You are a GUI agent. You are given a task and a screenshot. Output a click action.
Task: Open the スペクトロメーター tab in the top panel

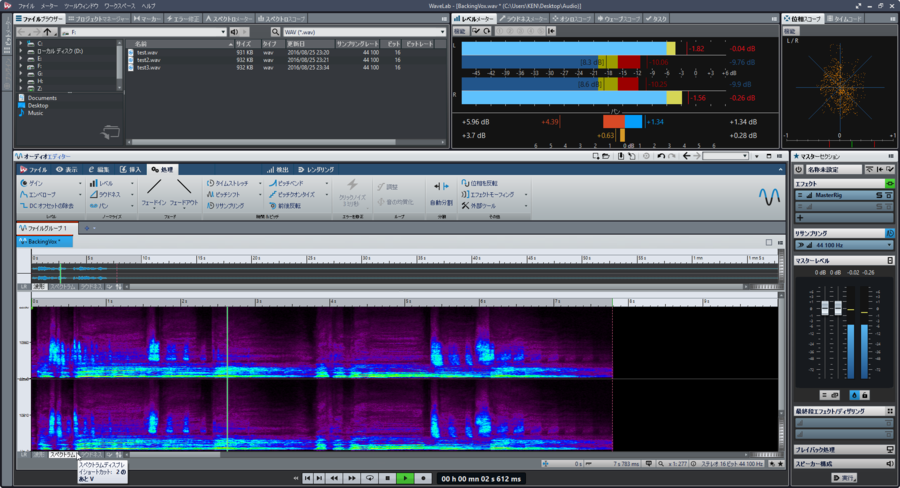(x=228, y=18)
